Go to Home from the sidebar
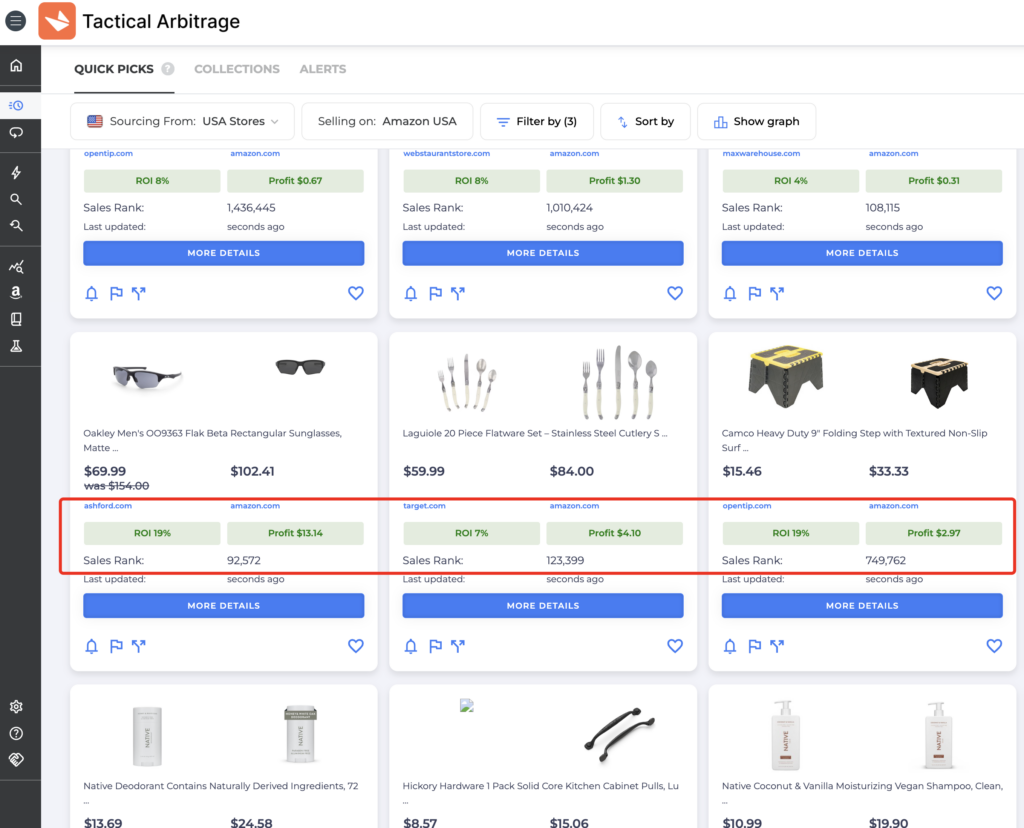The width and height of the screenshot is (1024, 828). [x=16, y=65]
